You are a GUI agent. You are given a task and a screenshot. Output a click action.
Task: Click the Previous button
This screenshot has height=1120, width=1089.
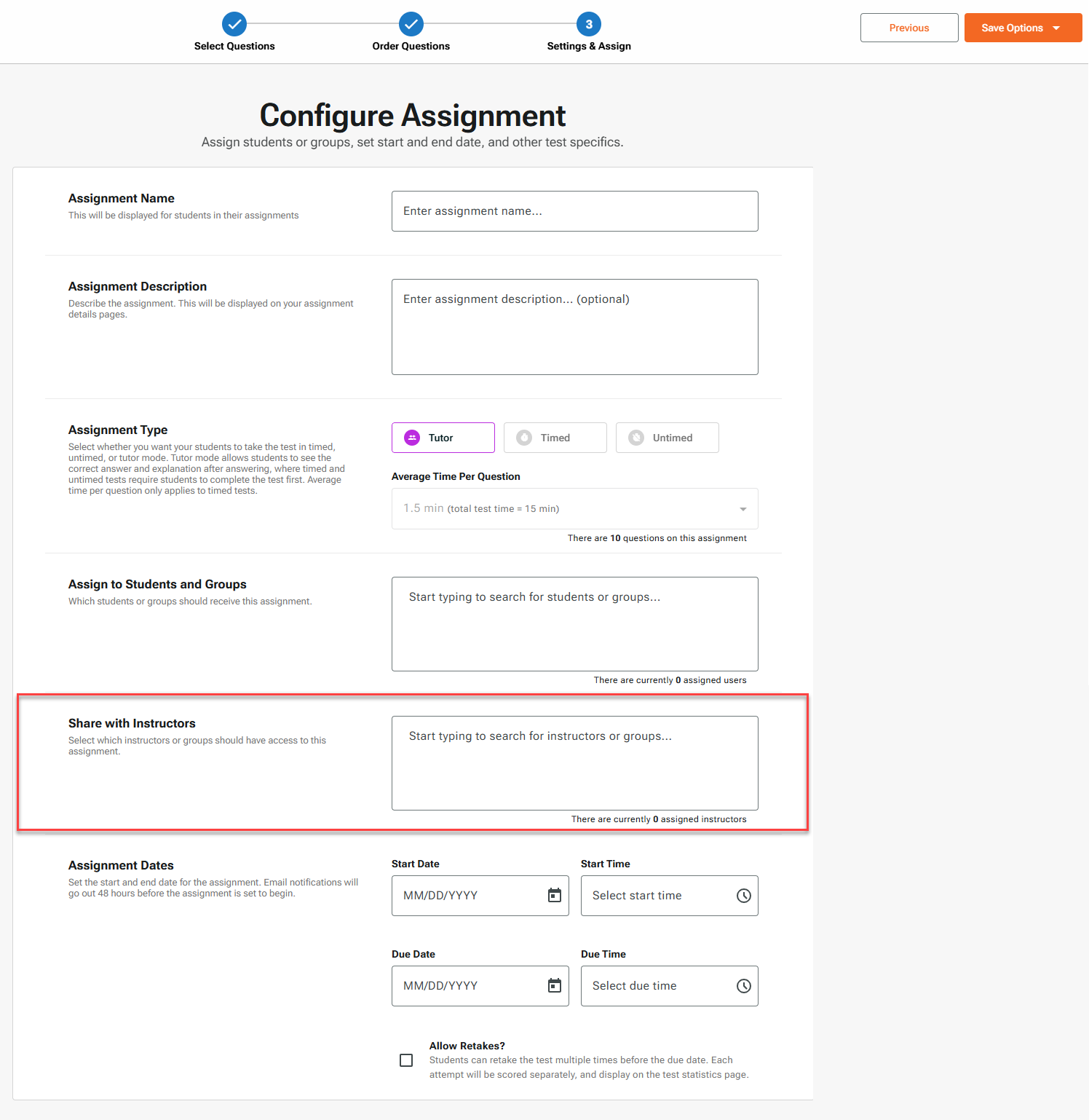[x=908, y=28]
